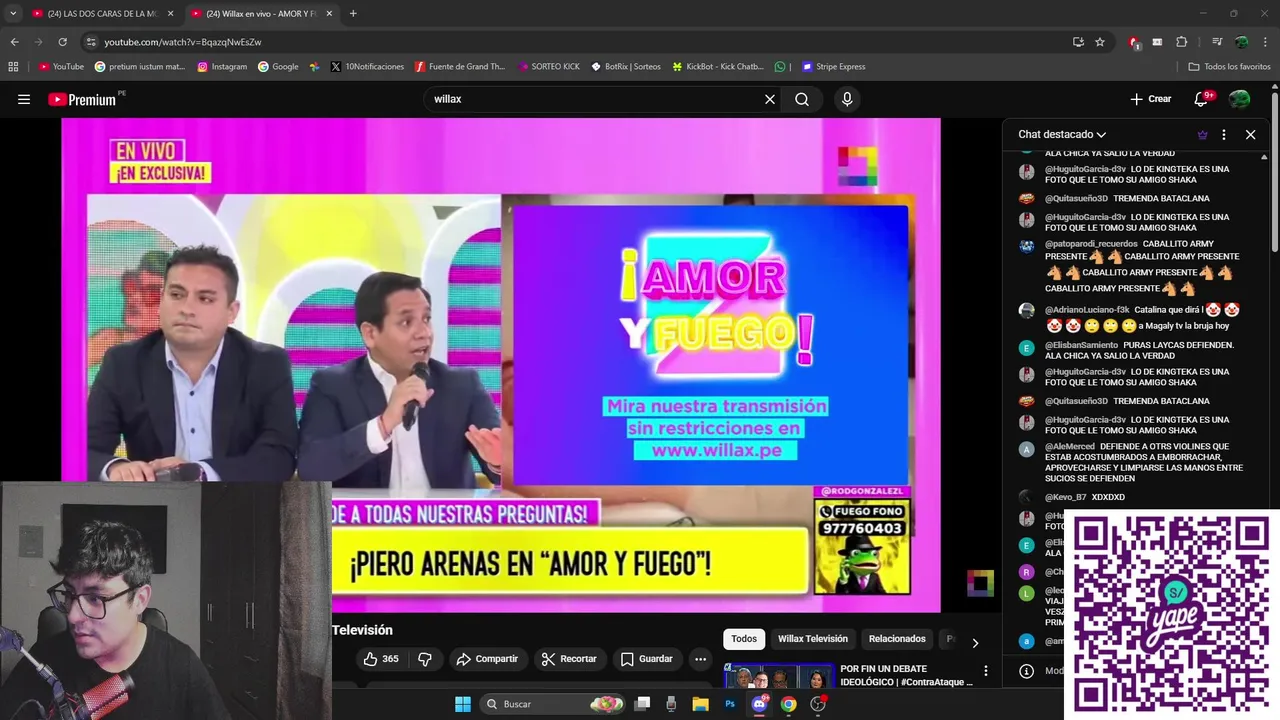Click the Amor y Fuego video player

click(501, 365)
